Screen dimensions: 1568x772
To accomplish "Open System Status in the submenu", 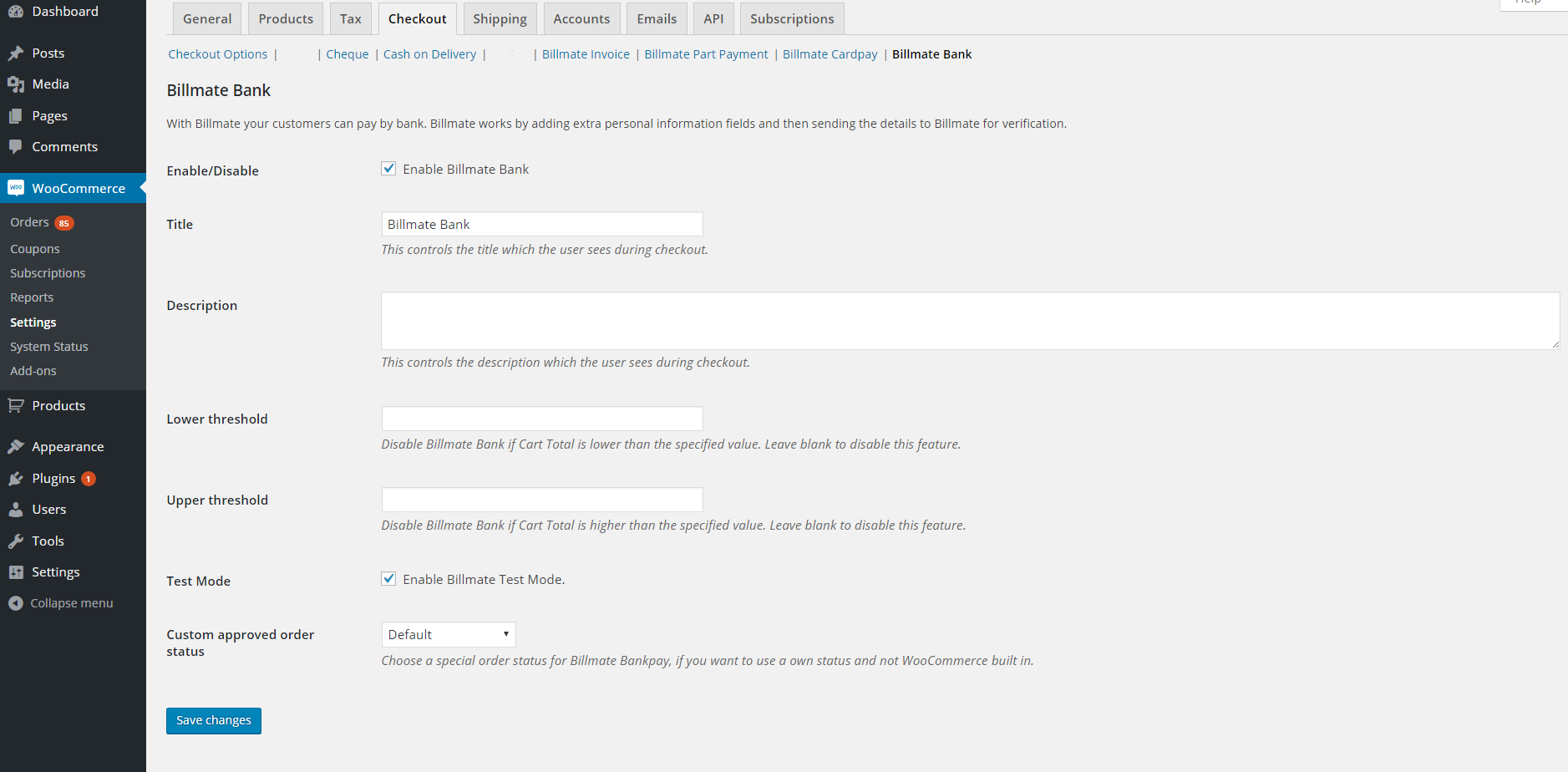I will coord(49,347).
